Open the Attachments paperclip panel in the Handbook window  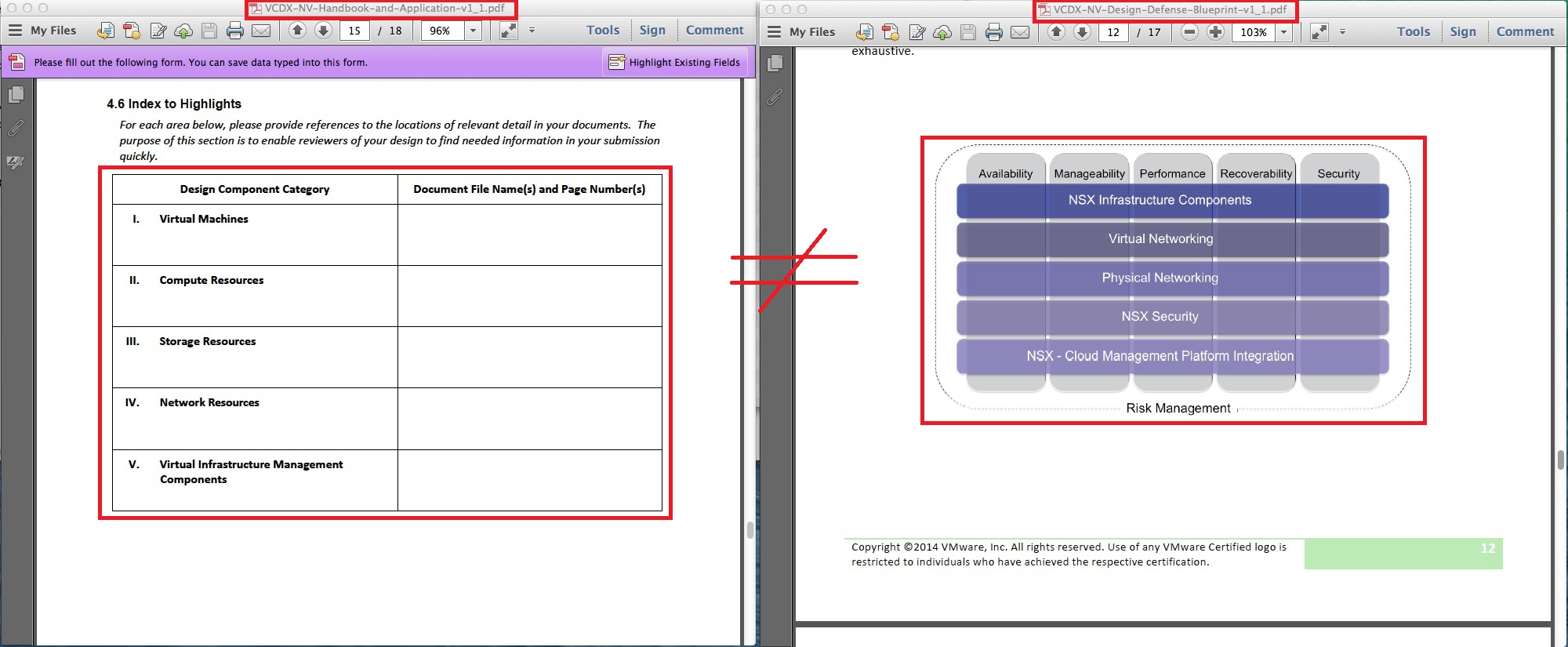[x=16, y=129]
